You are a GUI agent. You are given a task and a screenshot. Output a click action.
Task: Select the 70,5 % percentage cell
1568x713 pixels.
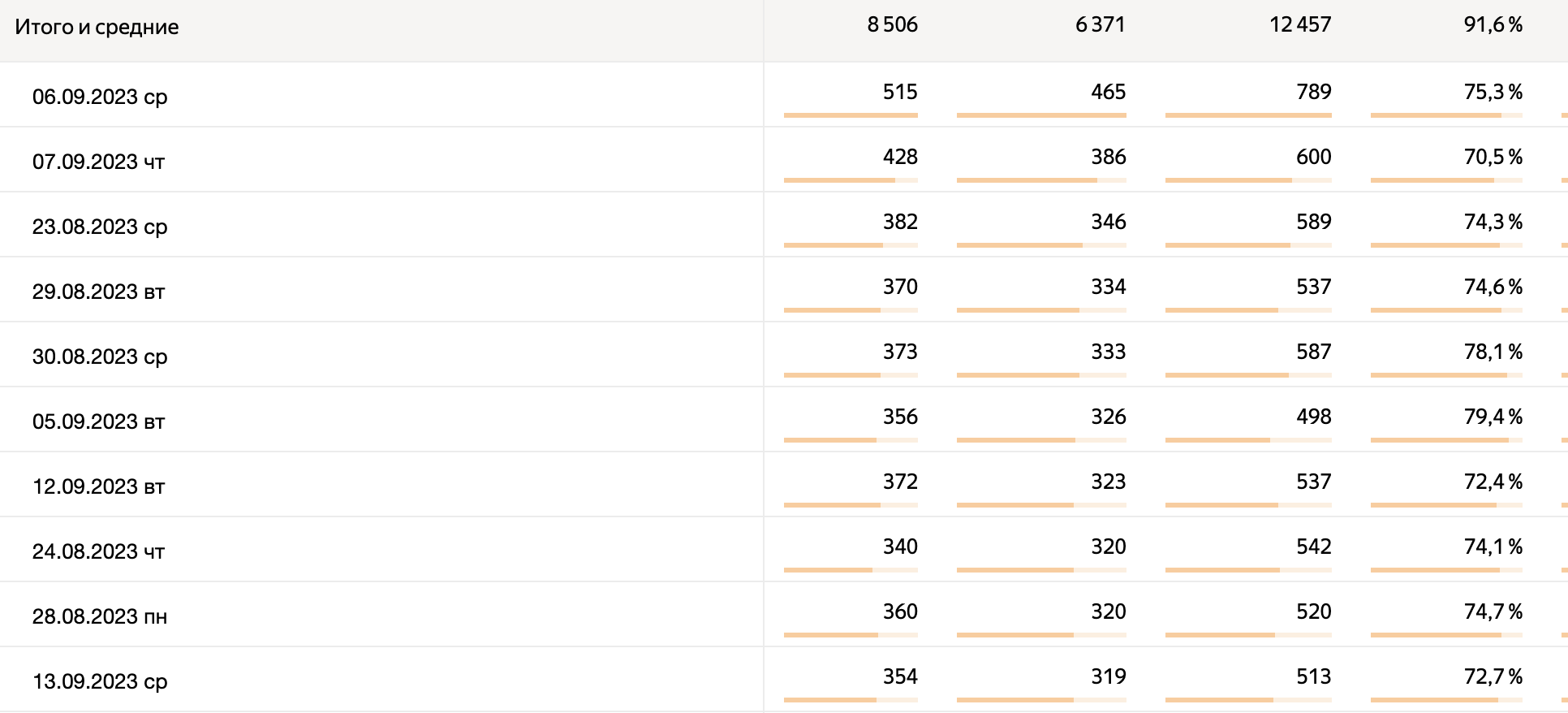1493,157
